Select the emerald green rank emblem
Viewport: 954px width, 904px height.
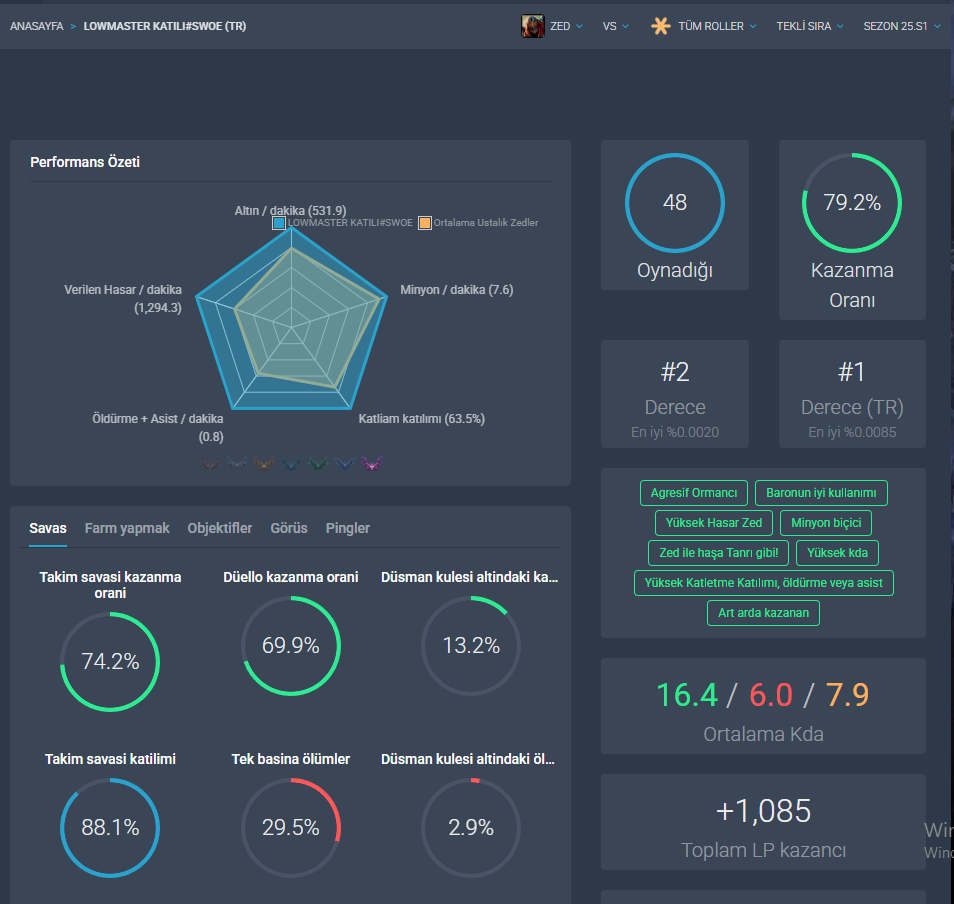tap(318, 464)
